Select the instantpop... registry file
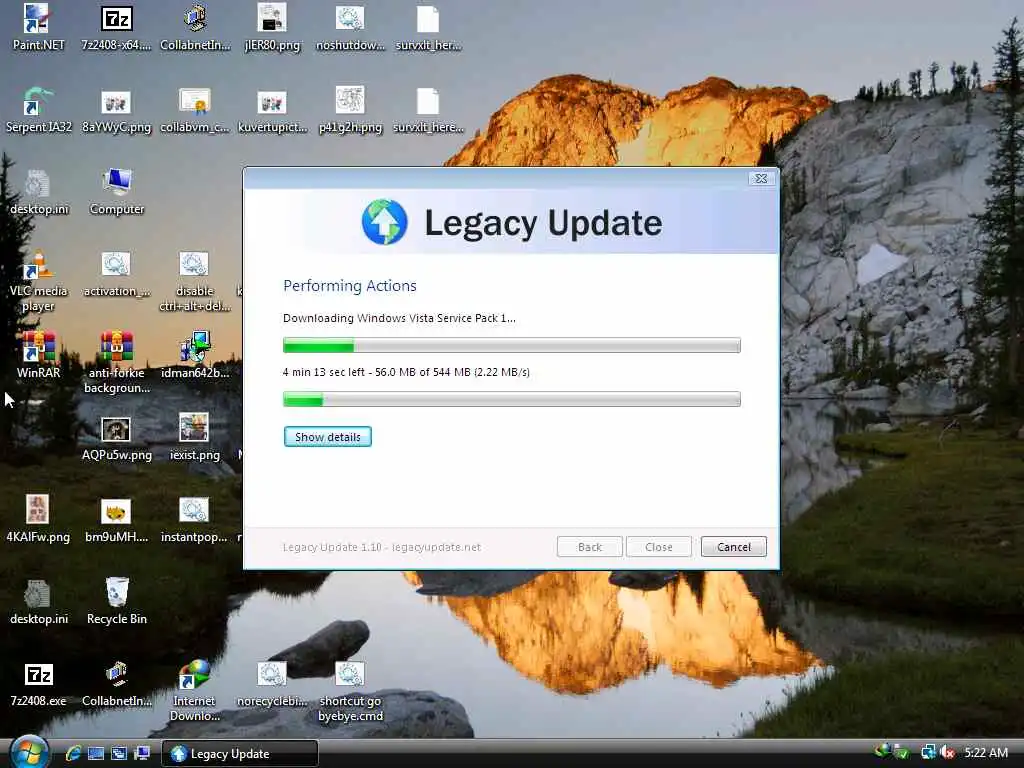1024x768 pixels. [x=195, y=520]
